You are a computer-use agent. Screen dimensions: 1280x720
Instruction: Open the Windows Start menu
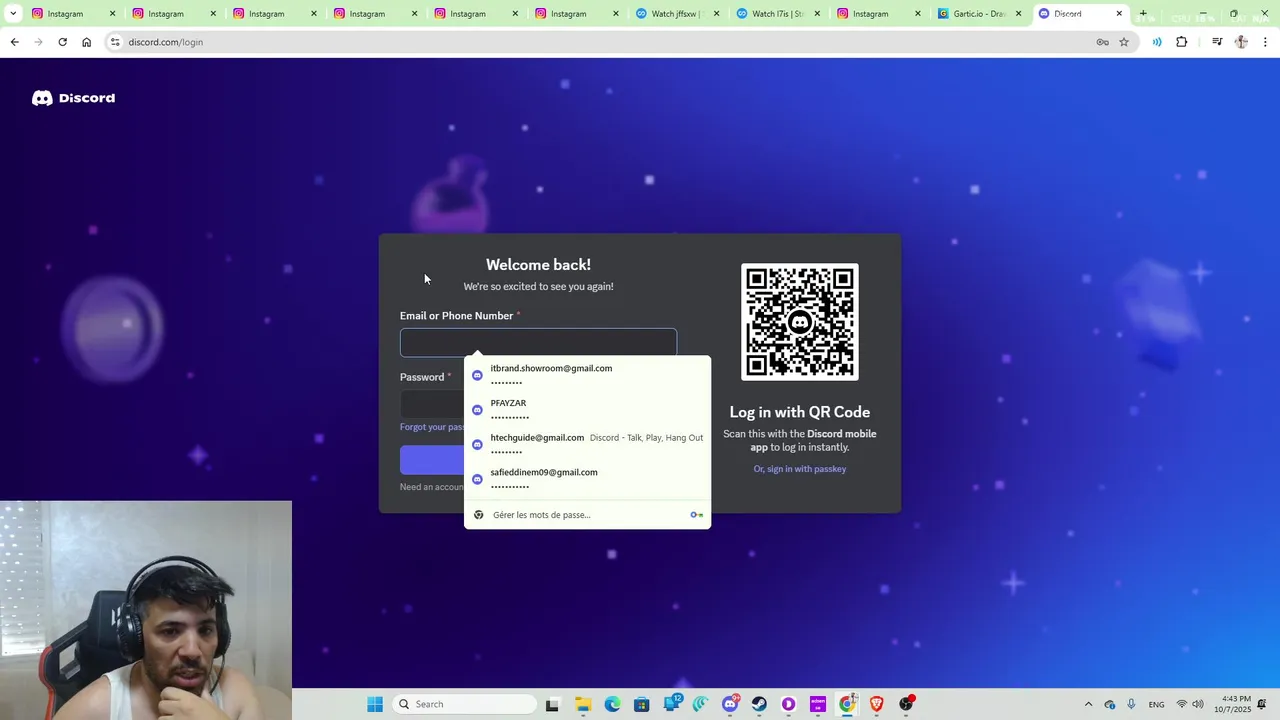(x=375, y=704)
